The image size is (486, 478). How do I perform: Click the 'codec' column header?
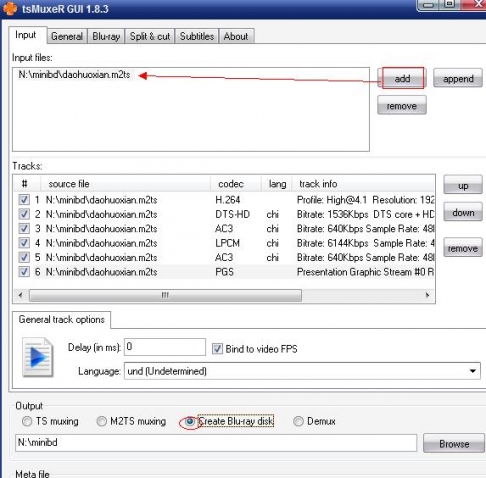[235, 184]
